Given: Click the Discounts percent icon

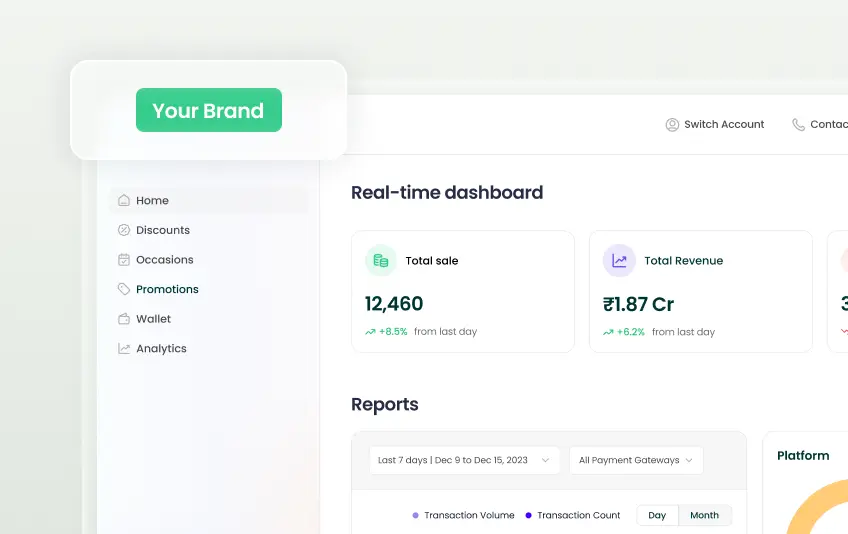Looking at the screenshot, I should tap(124, 230).
